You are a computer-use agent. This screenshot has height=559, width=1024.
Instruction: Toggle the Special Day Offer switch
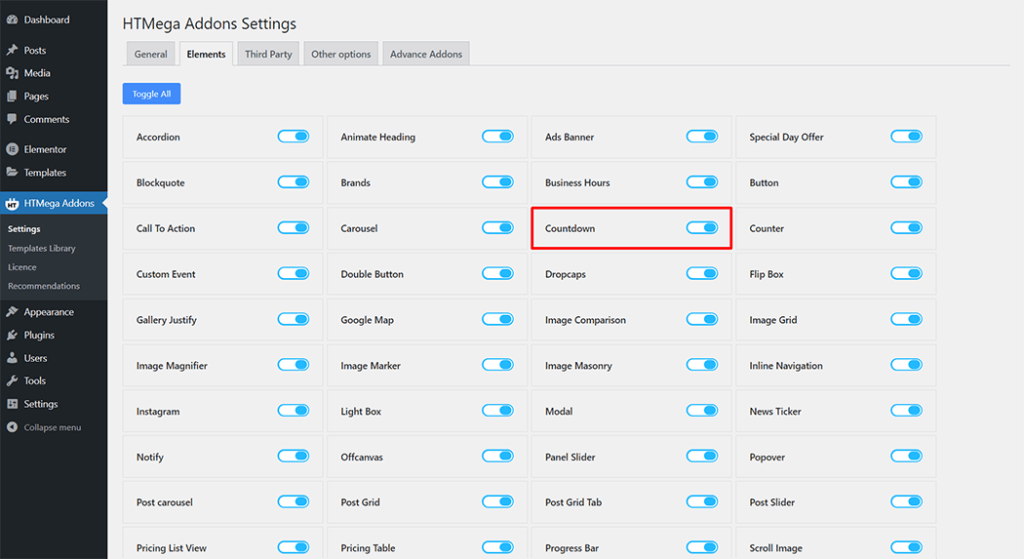[906, 136]
